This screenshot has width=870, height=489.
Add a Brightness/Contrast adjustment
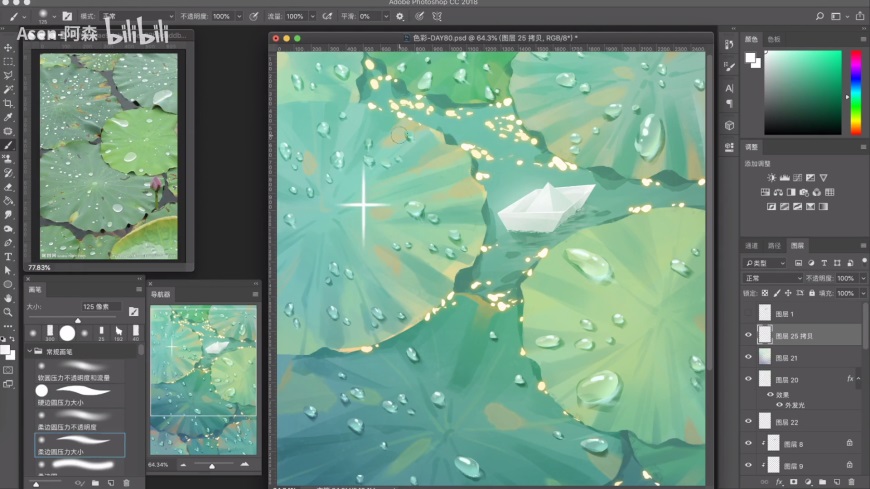pyautogui.click(x=771, y=178)
